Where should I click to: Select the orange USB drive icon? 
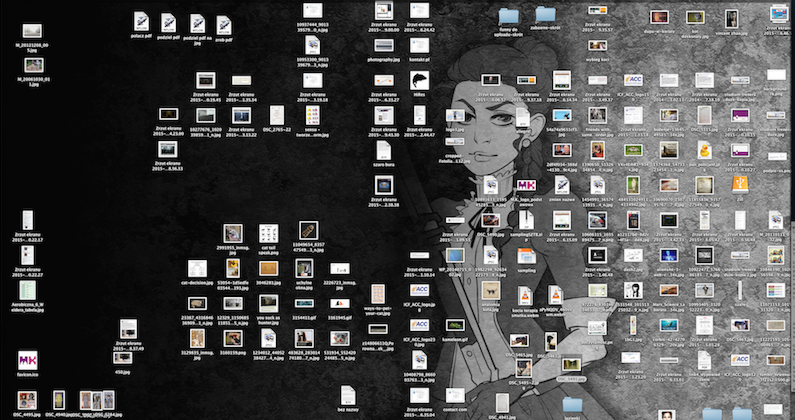pos(740,185)
